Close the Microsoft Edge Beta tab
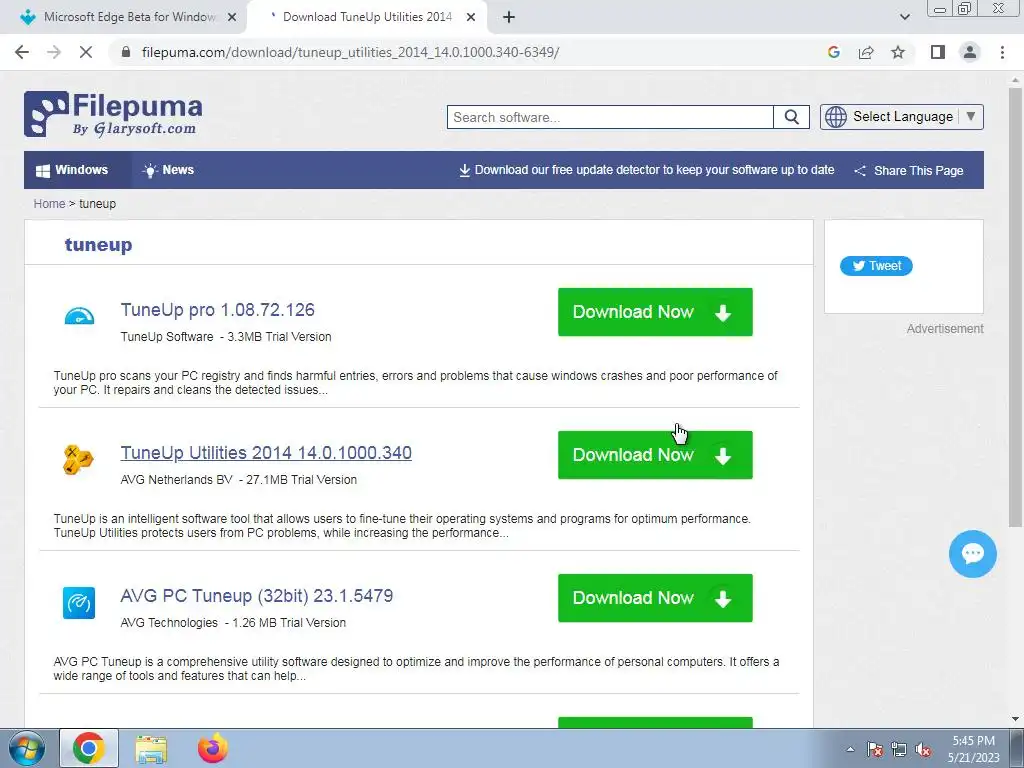The width and height of the screenshot is (1024, 768). pos(232,18)
